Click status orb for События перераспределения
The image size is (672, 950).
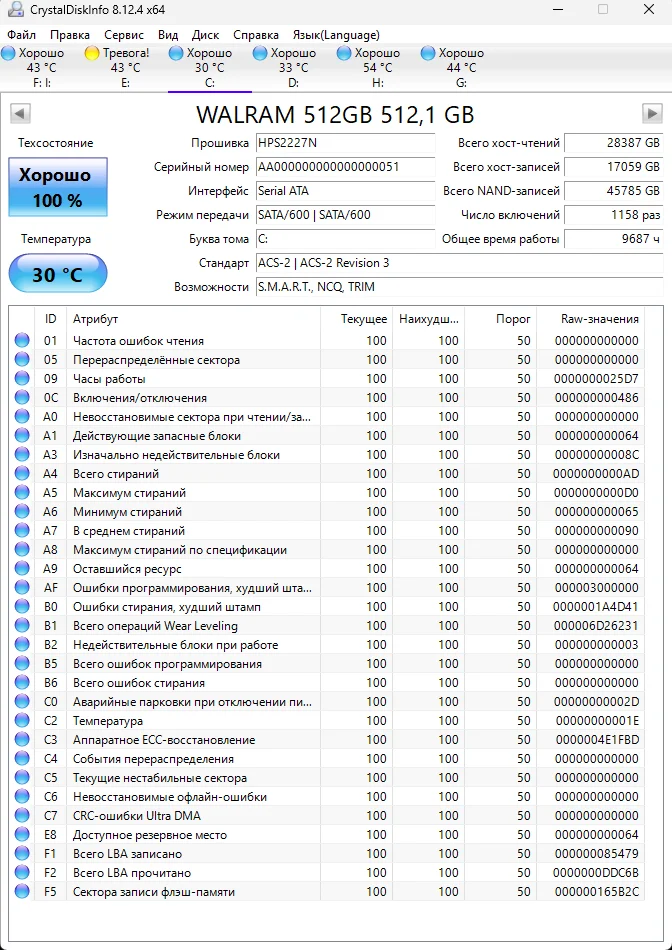point(22,759)
